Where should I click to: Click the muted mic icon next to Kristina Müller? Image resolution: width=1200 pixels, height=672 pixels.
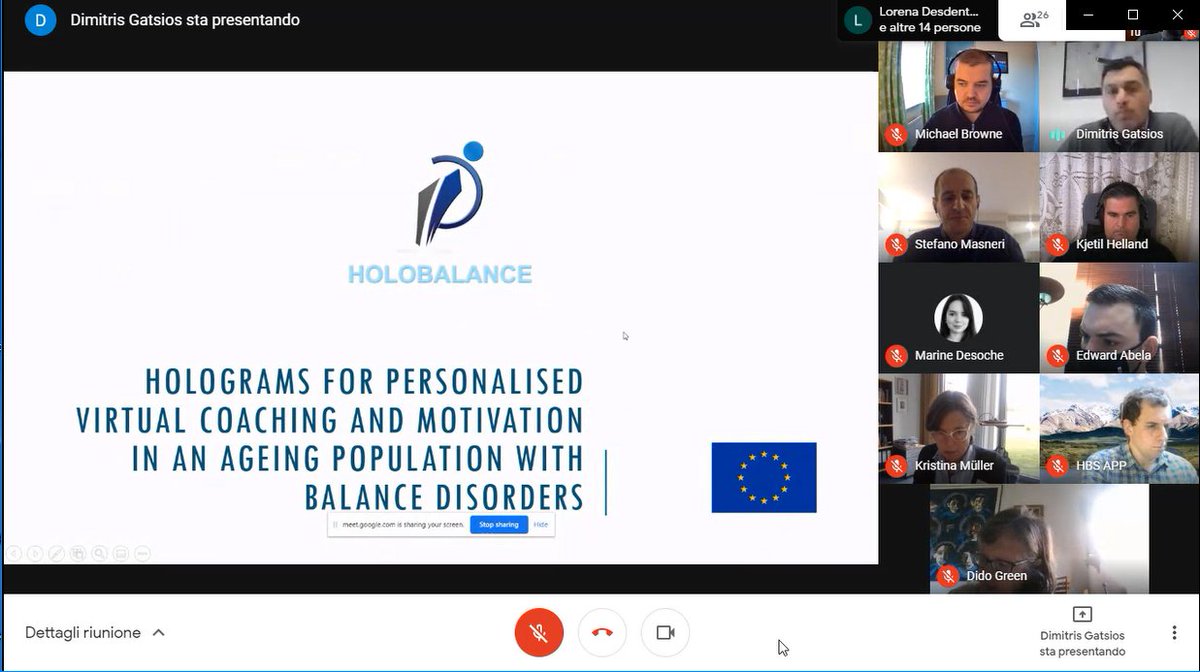click(897, 466)
